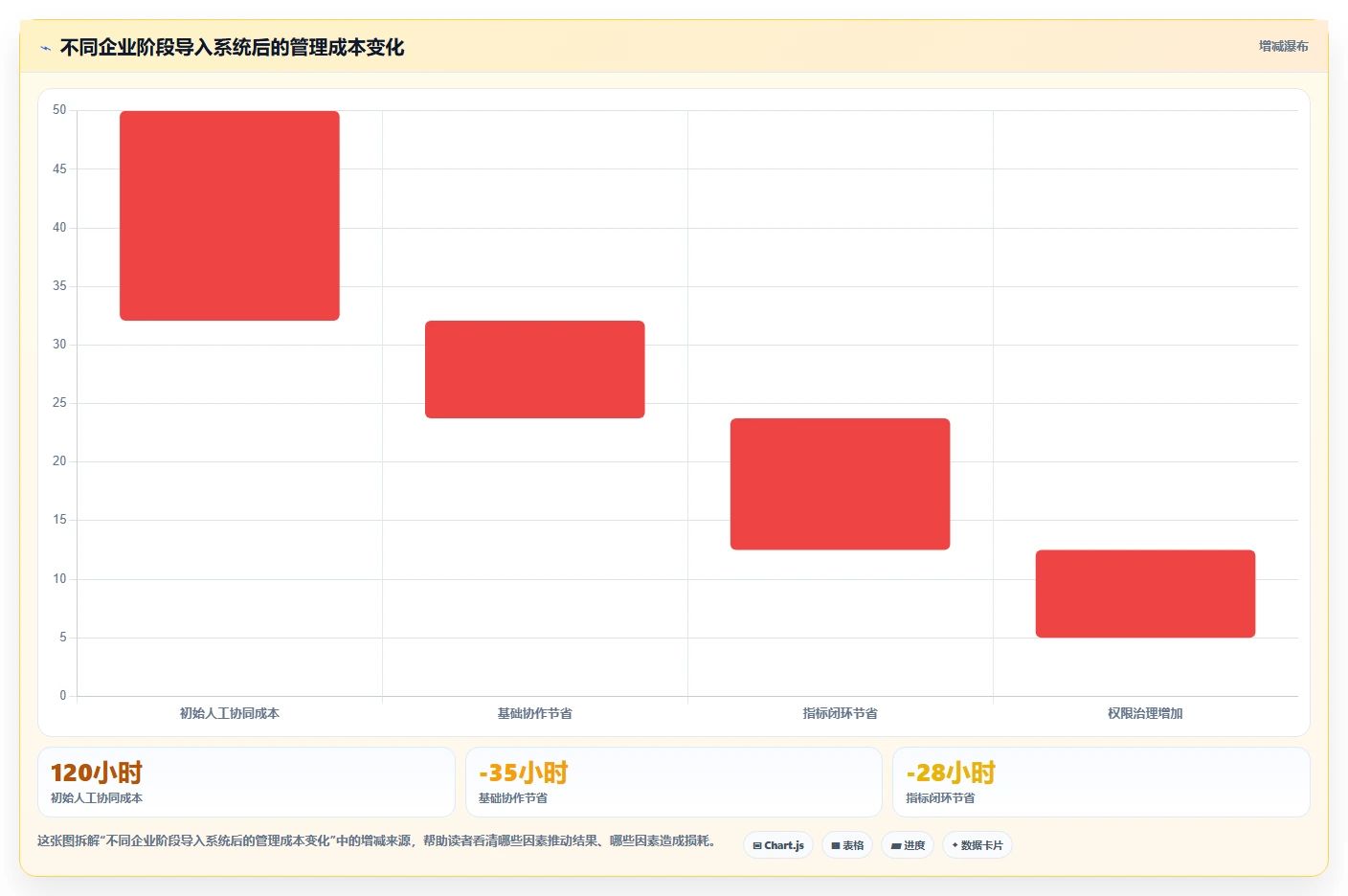Image resolution: width=1348 pixels, height=896 pixels.
Task: Click y-axis value 25
Action: (x=59, y=403)
